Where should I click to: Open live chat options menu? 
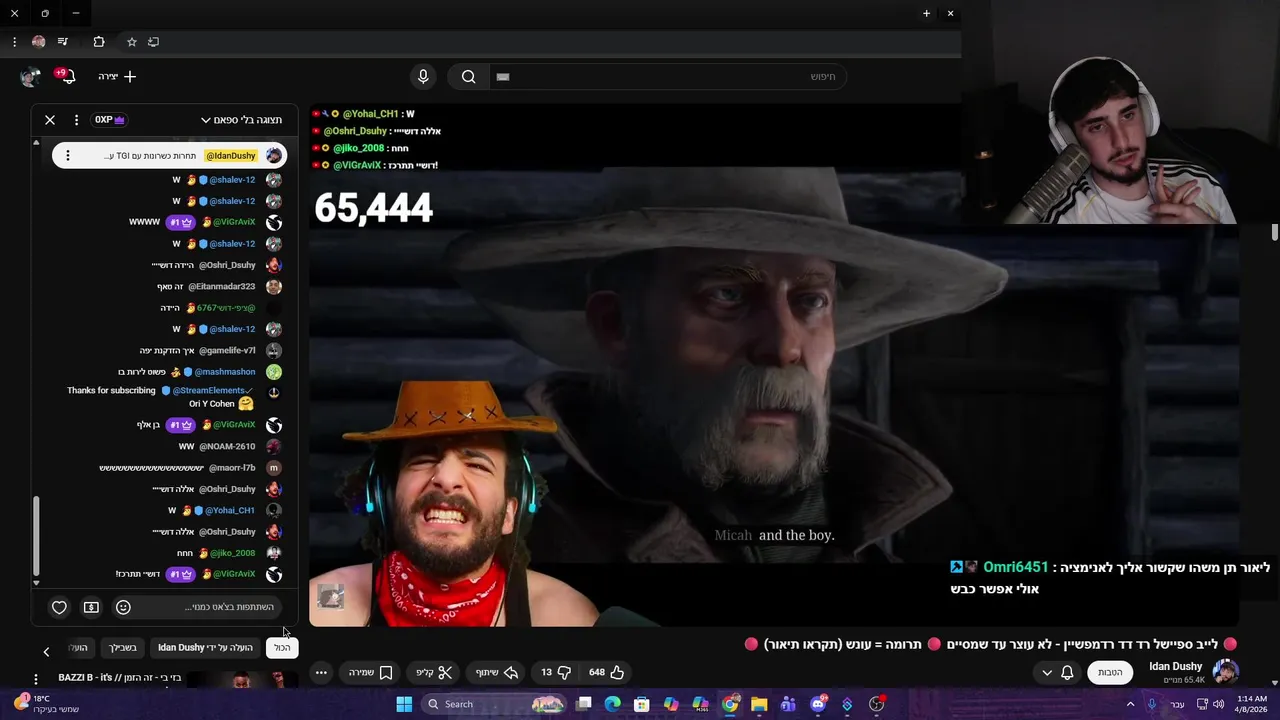(x=76, y=120)
